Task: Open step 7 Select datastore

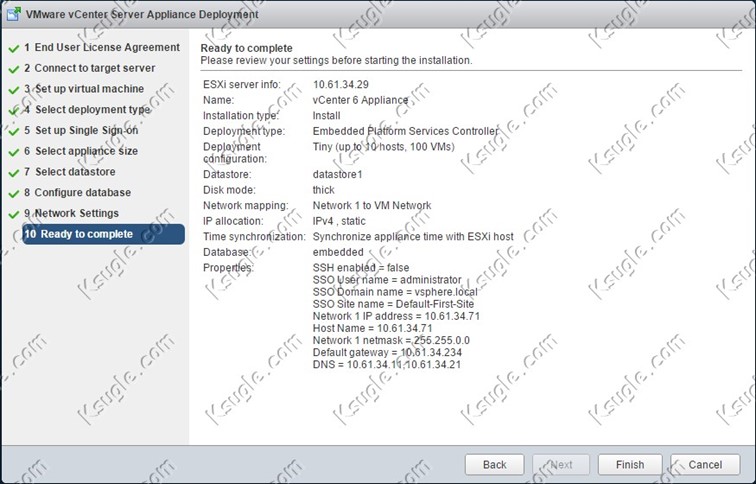Action: 70,172
